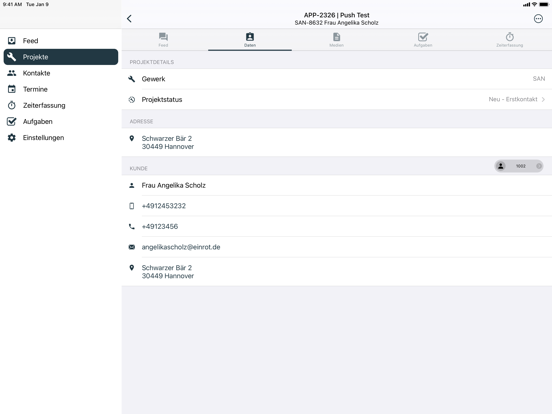This screenshot has height=414, width=552.
Task: Click the APP-2326 | Push Test title
Action: click(x=337, y=15)
